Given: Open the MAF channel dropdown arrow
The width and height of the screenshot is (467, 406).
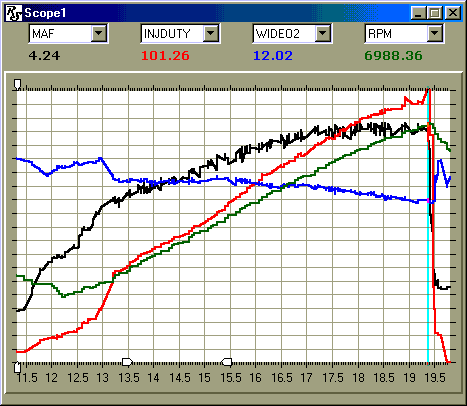Looking at the screenshot, I should click(x=99, y=33).
